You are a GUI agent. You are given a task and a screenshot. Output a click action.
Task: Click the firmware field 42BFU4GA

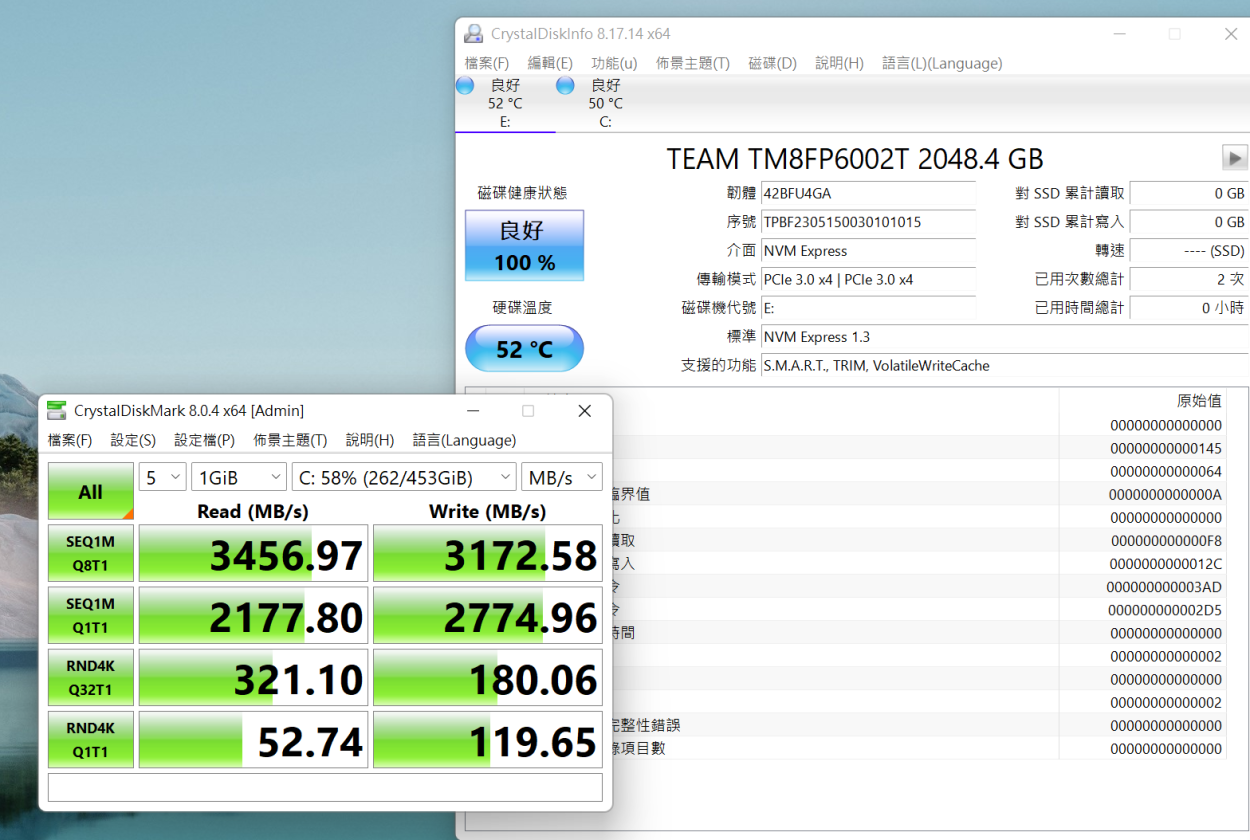pyautogui.click(x=869, y=194)
